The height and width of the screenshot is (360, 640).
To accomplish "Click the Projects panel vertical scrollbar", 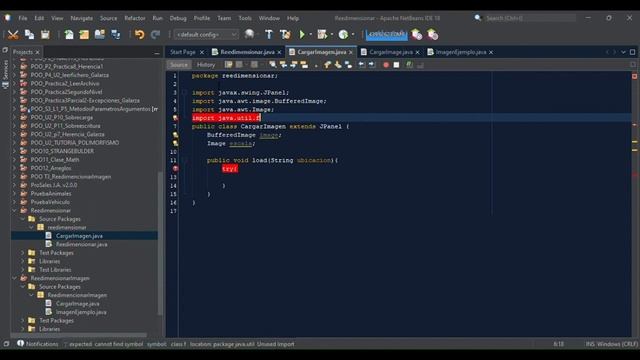I will [160, 243].
